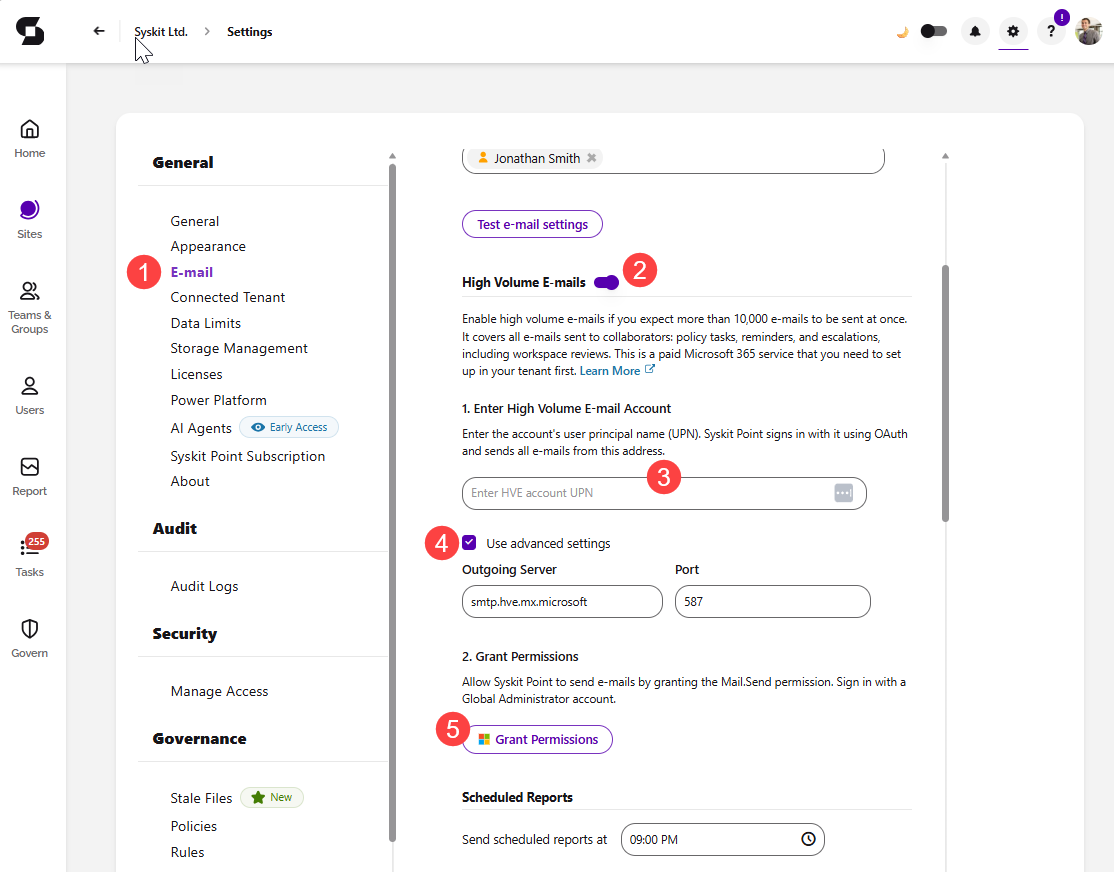The width and height of the screenshot is (1114, 872).
Task: Open the Learn More link
Action: tap(610, 371)
